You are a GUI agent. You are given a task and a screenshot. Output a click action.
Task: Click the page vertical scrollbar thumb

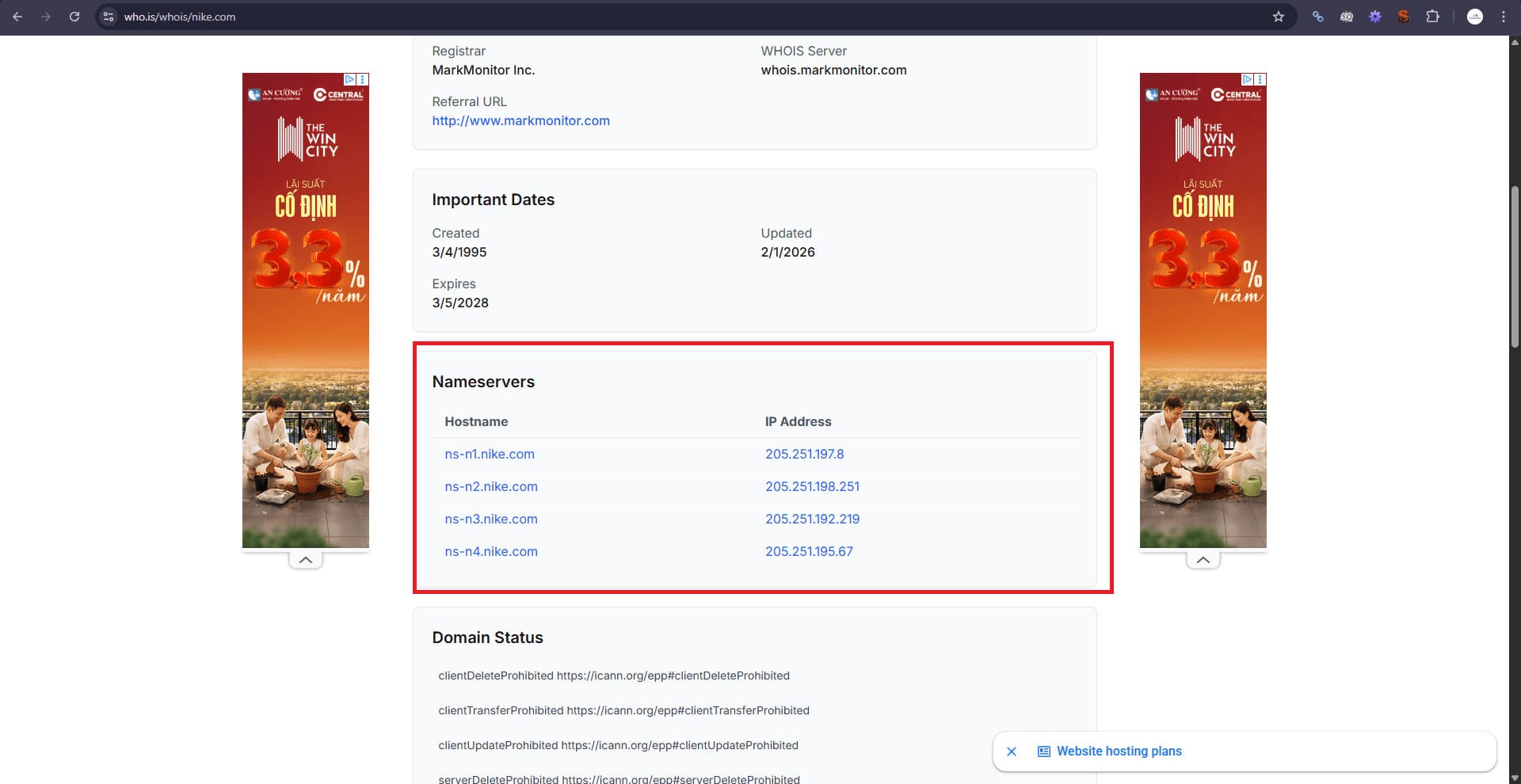tap(1515, 267)
